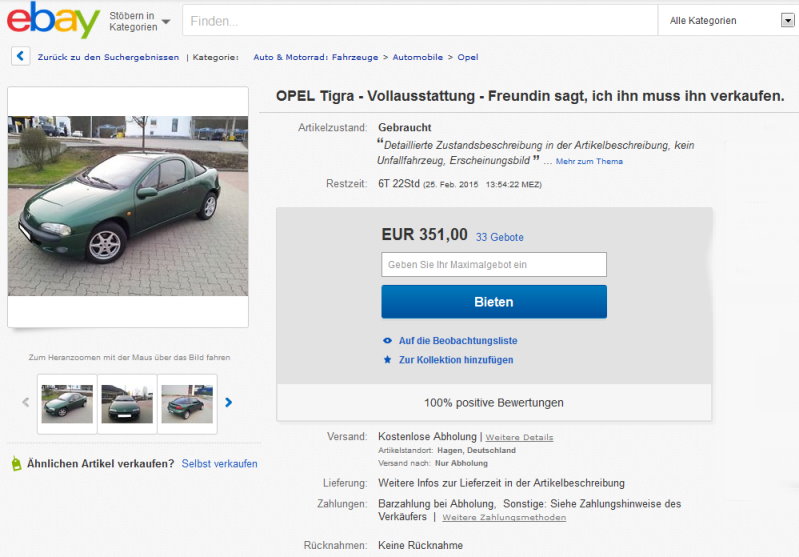
Task: Select the third car thumbnail
Action: pos(187,403)
